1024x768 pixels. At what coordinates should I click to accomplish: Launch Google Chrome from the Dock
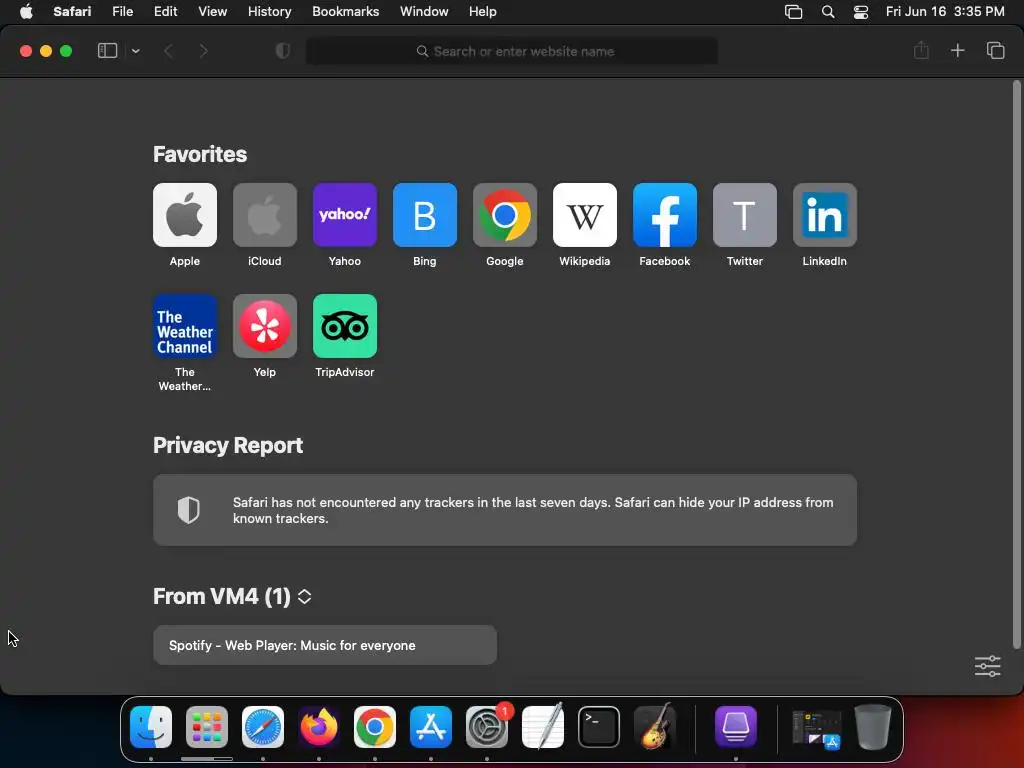pos(375,727)
